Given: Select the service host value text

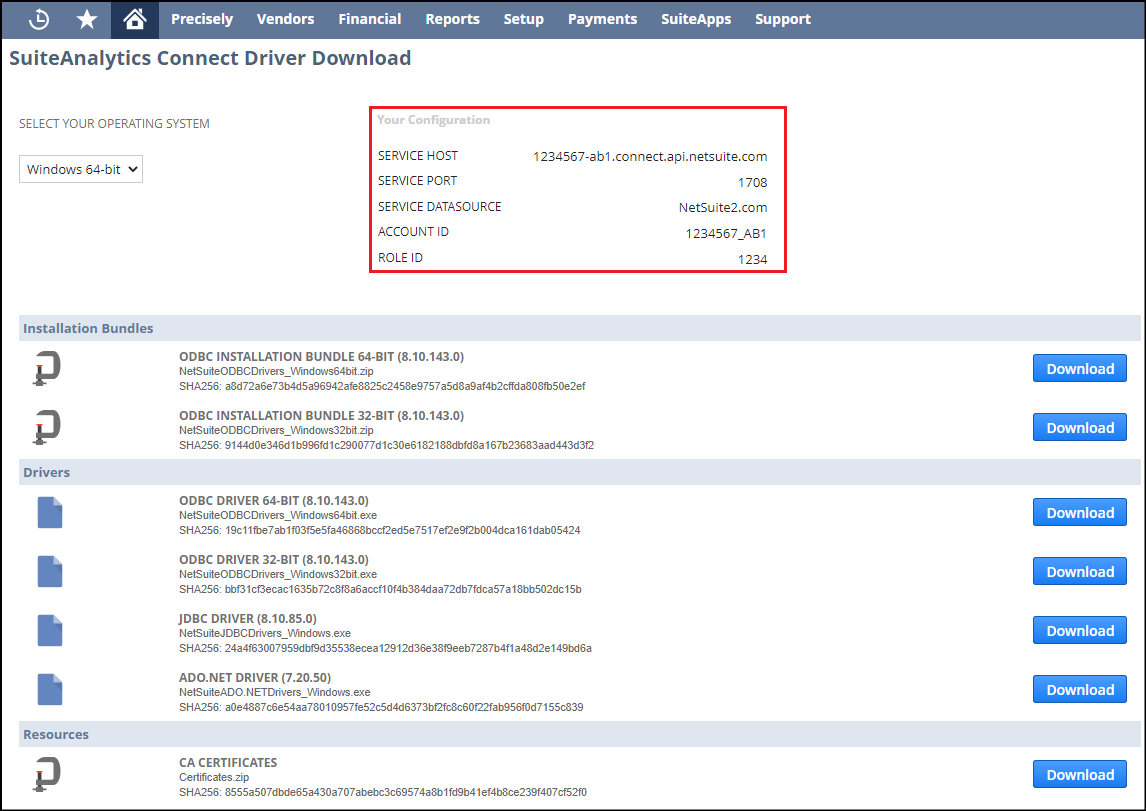Looking at the screenshot, I should click(x=650, y=156).
